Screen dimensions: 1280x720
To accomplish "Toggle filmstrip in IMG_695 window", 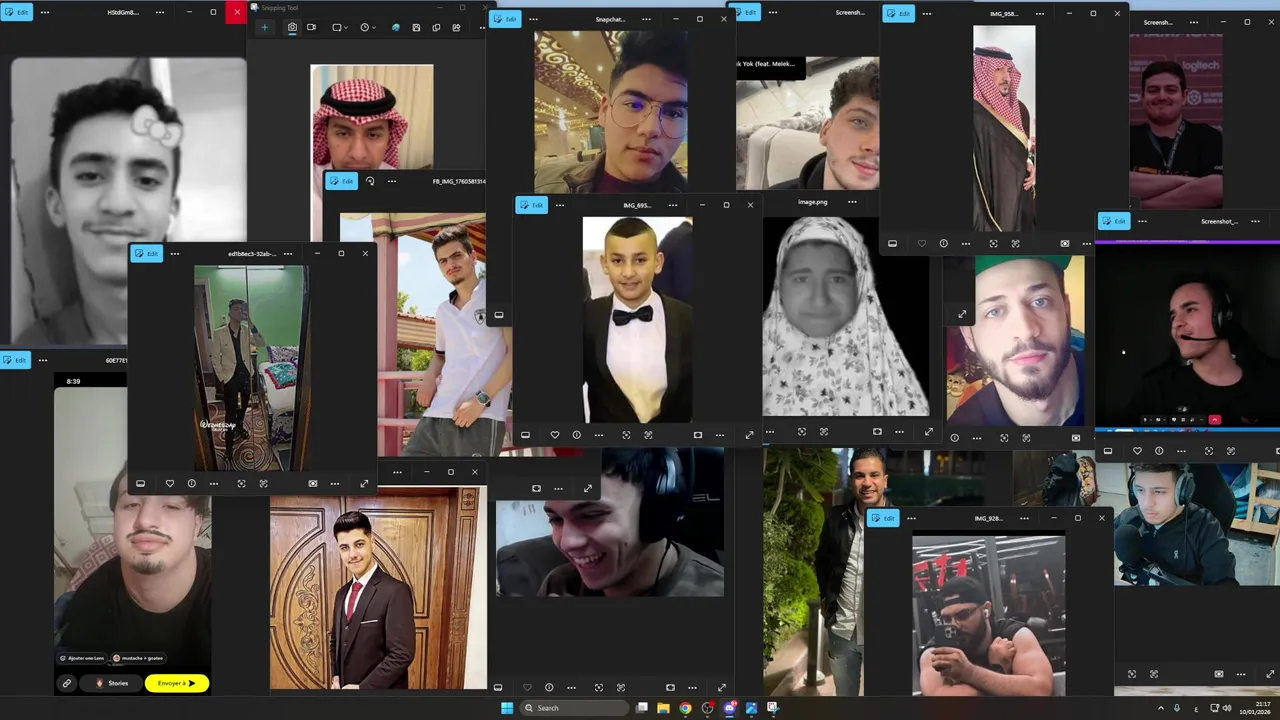I will (526, 435).
